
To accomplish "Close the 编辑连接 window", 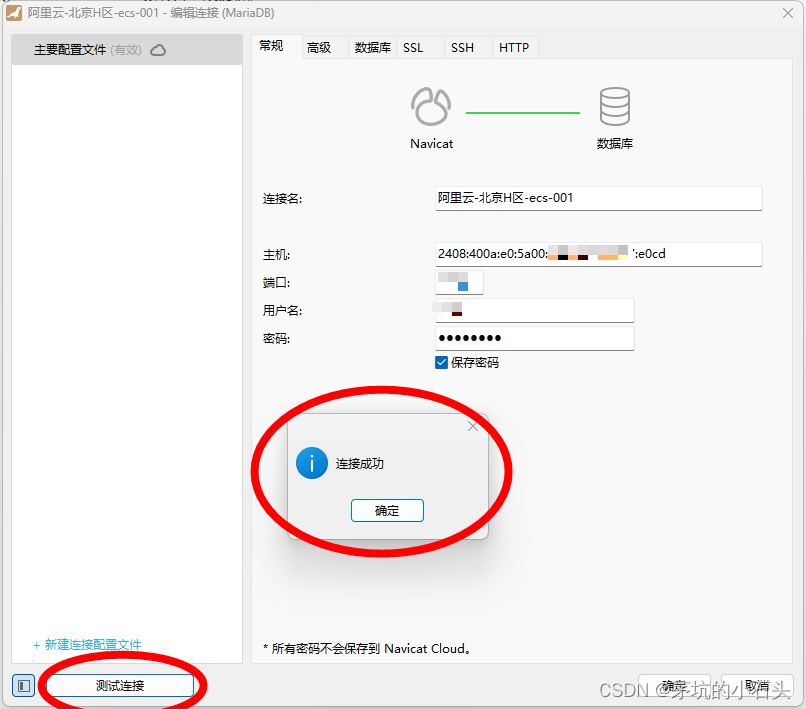I will tap(787, 13).
